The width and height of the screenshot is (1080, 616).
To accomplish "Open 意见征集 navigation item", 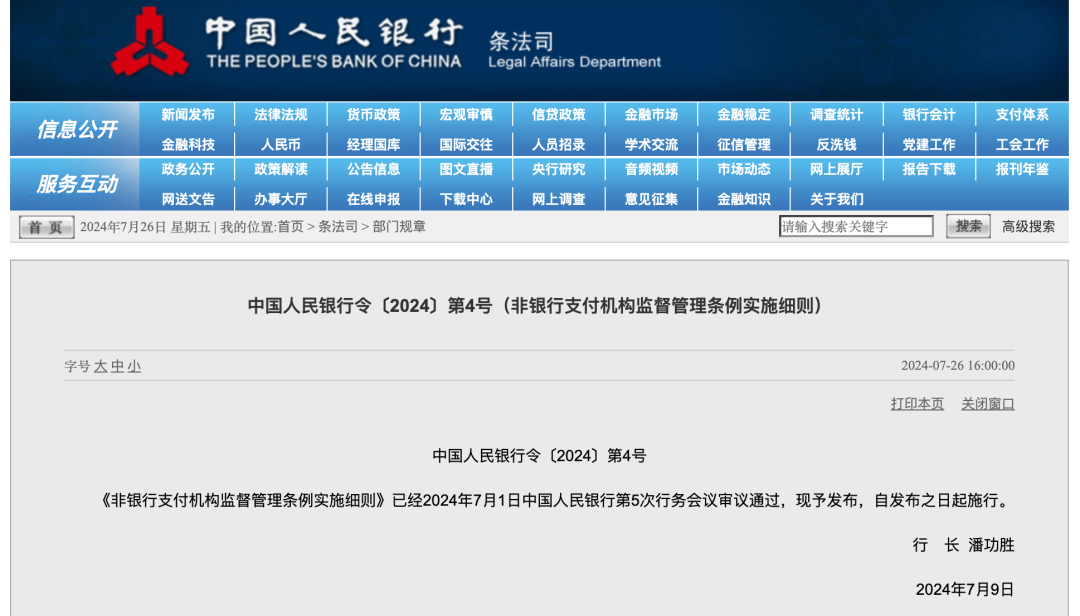I will 651,200.
